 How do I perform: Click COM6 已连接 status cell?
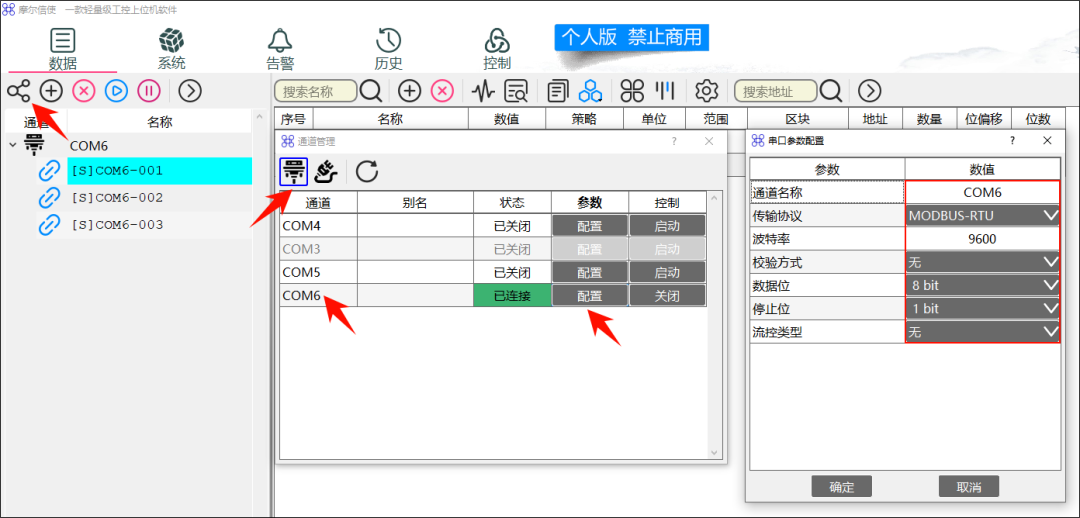click(512, 296)
